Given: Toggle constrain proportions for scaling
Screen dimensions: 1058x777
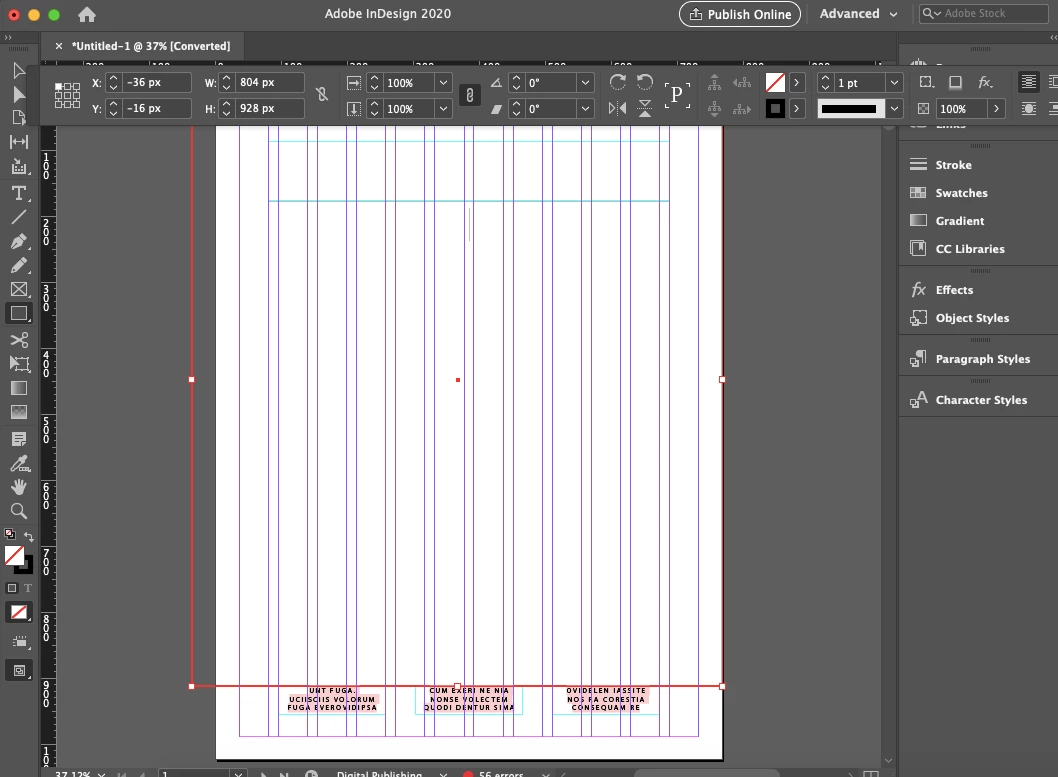Looking at the screenshot, I should 470,95.
